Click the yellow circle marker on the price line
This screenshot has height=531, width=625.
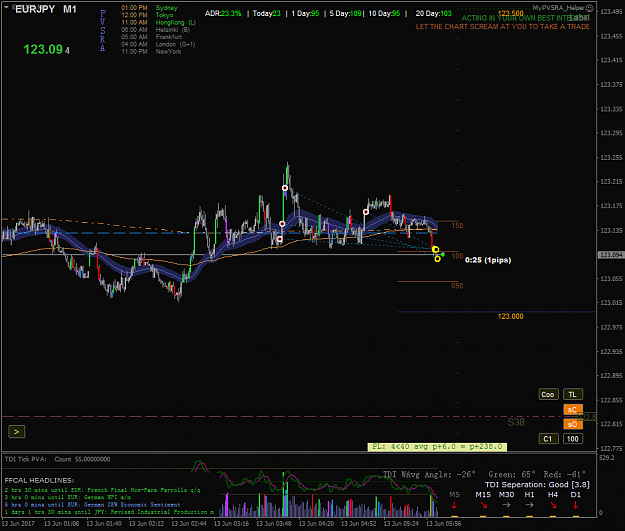click(435, 250)
